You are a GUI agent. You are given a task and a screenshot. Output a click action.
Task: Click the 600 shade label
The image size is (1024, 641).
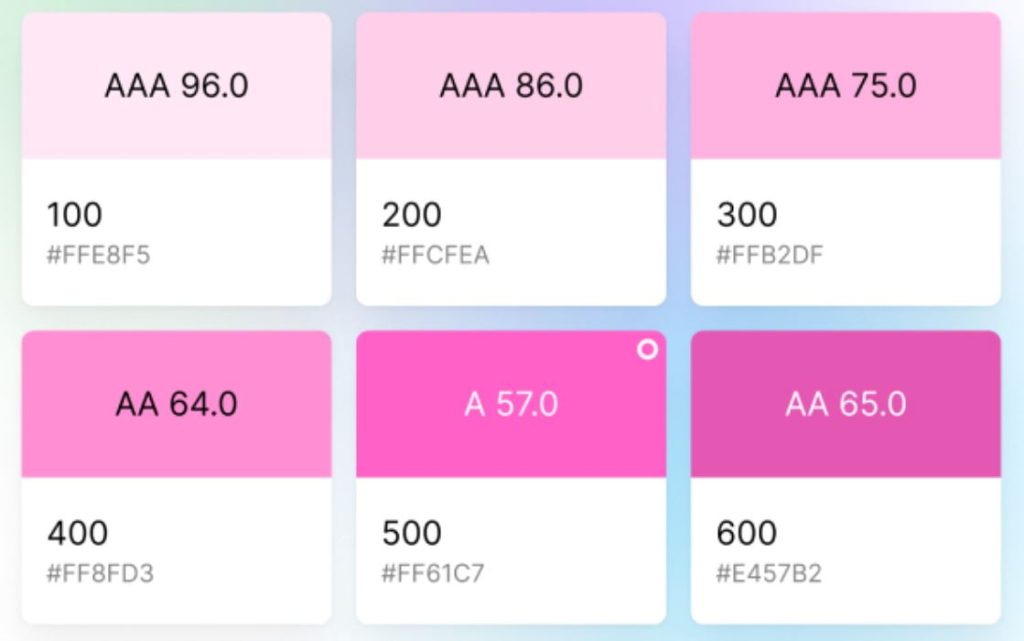tap(746, 533)
